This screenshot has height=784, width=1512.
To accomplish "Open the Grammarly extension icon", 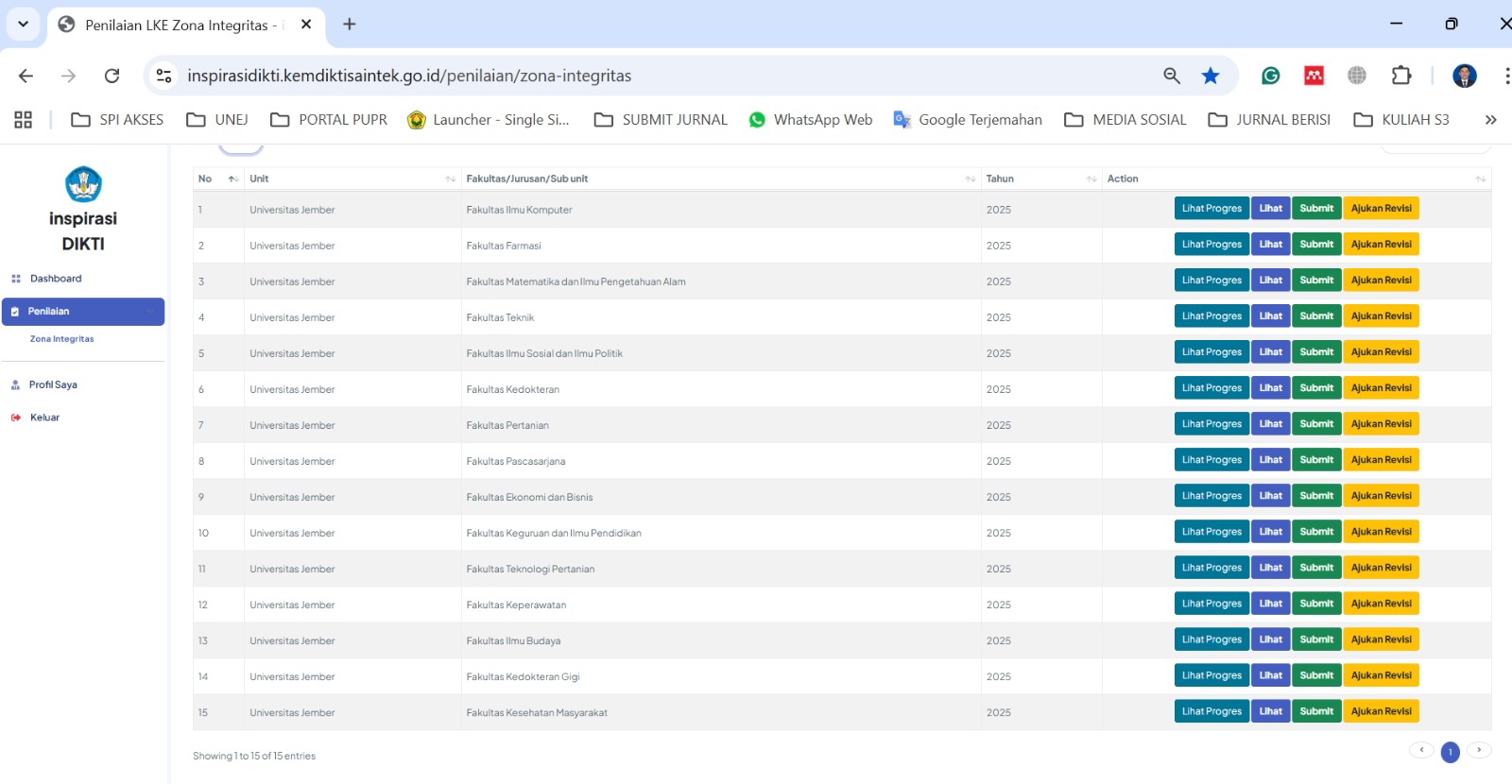I will click(1270, 76).
